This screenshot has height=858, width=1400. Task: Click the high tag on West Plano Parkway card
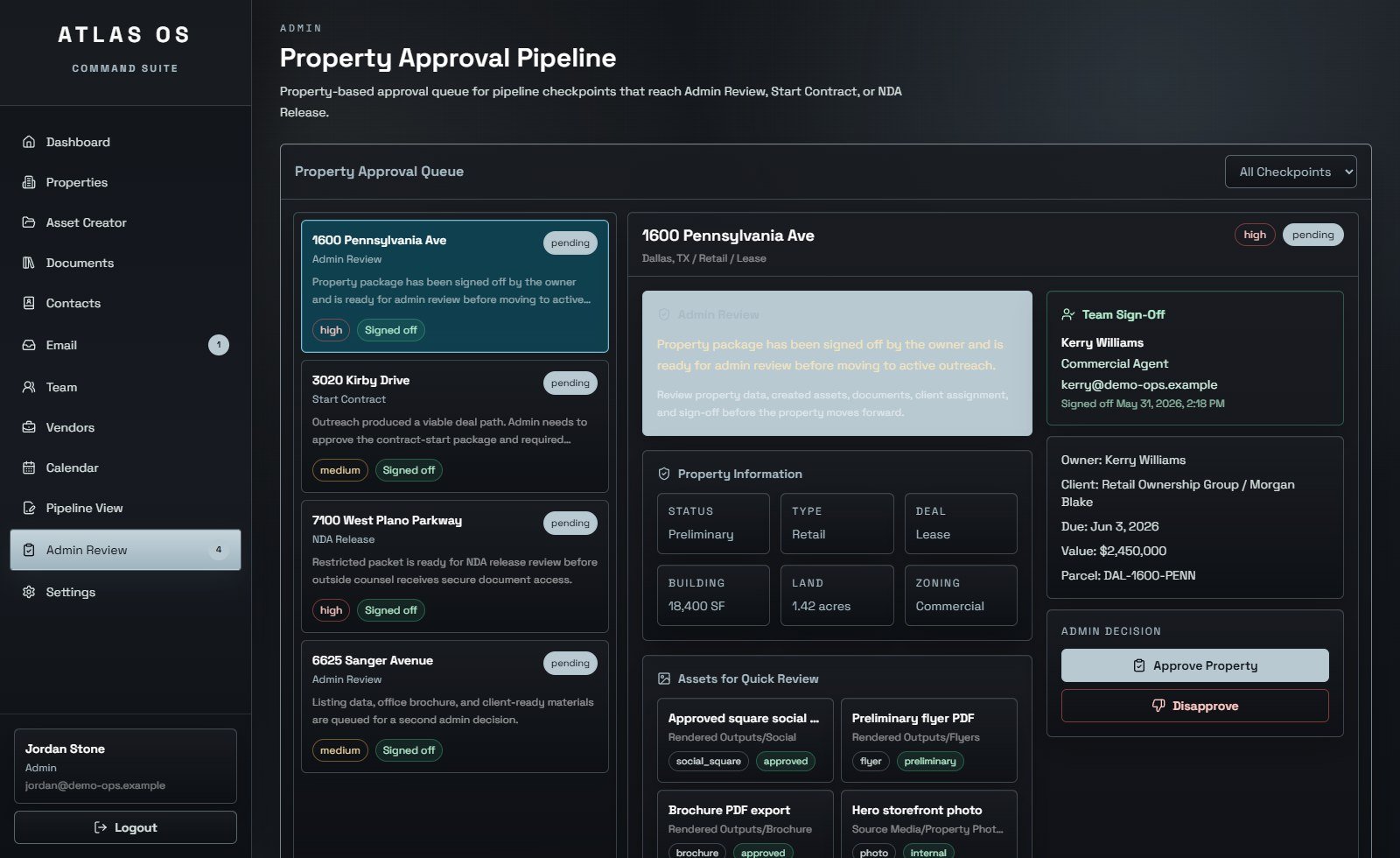point(331,610)
